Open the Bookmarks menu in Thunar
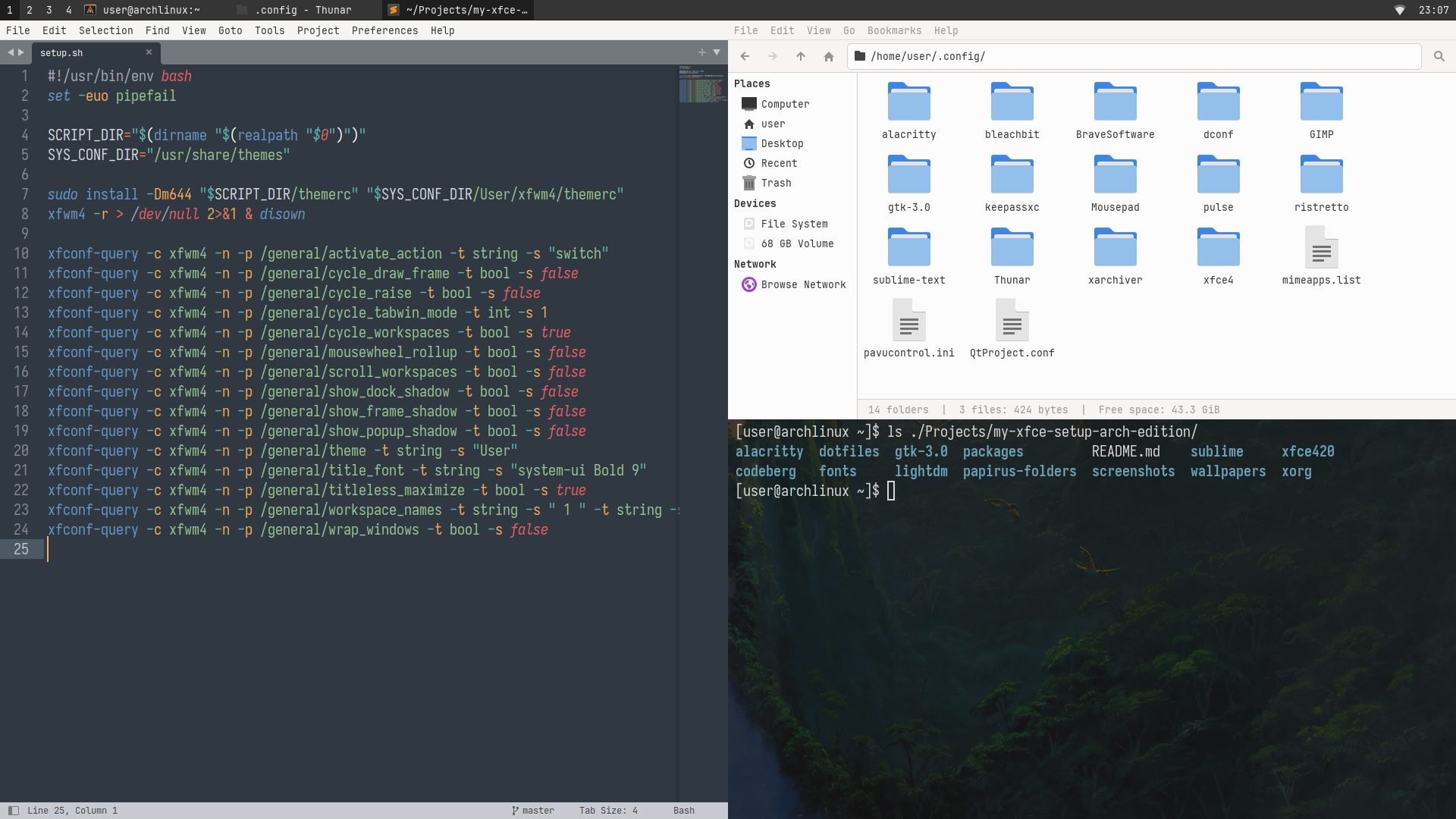Viewport: 1456px width, 819px height. click(894, 30)
